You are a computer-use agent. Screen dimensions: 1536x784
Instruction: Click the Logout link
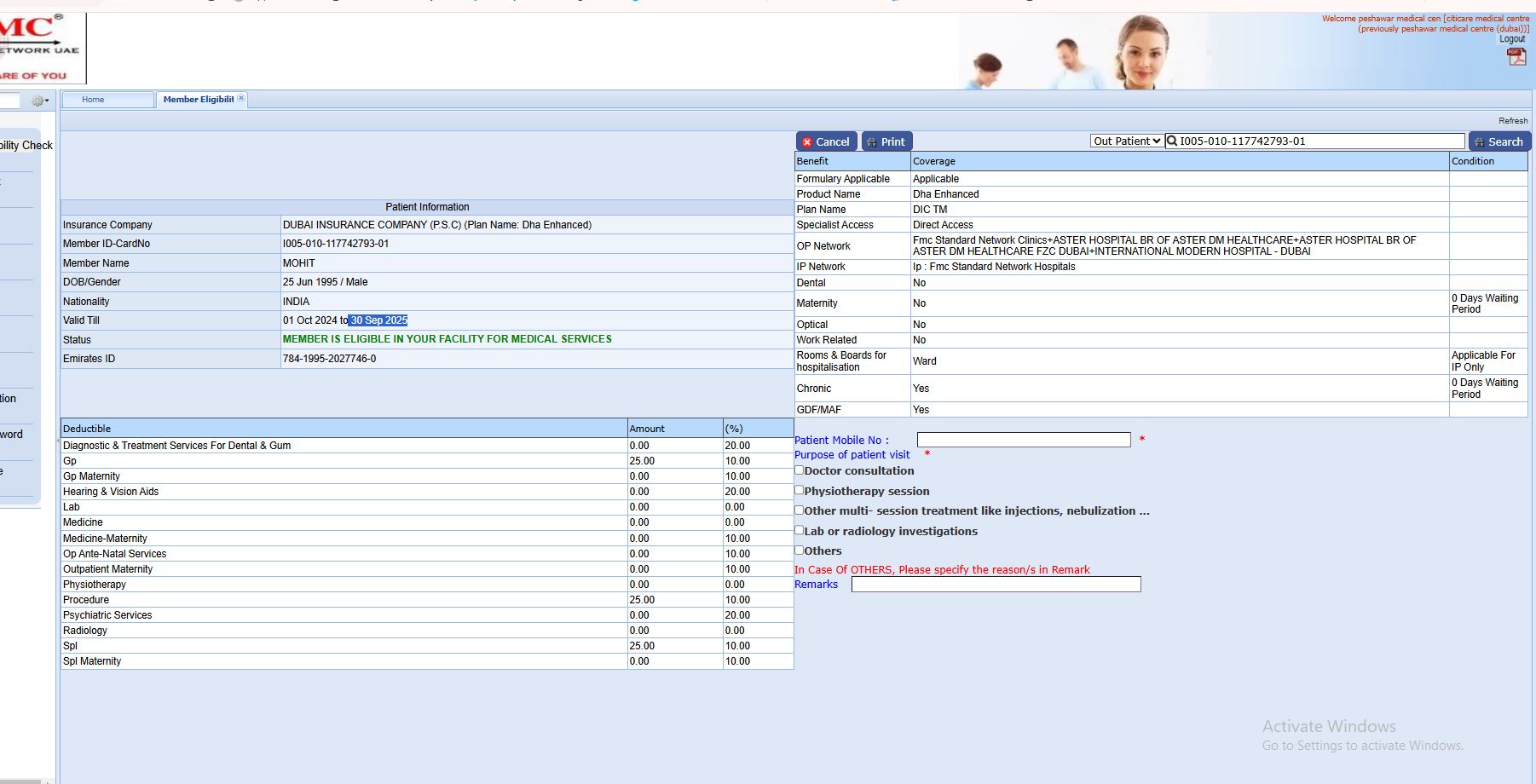1511,39
